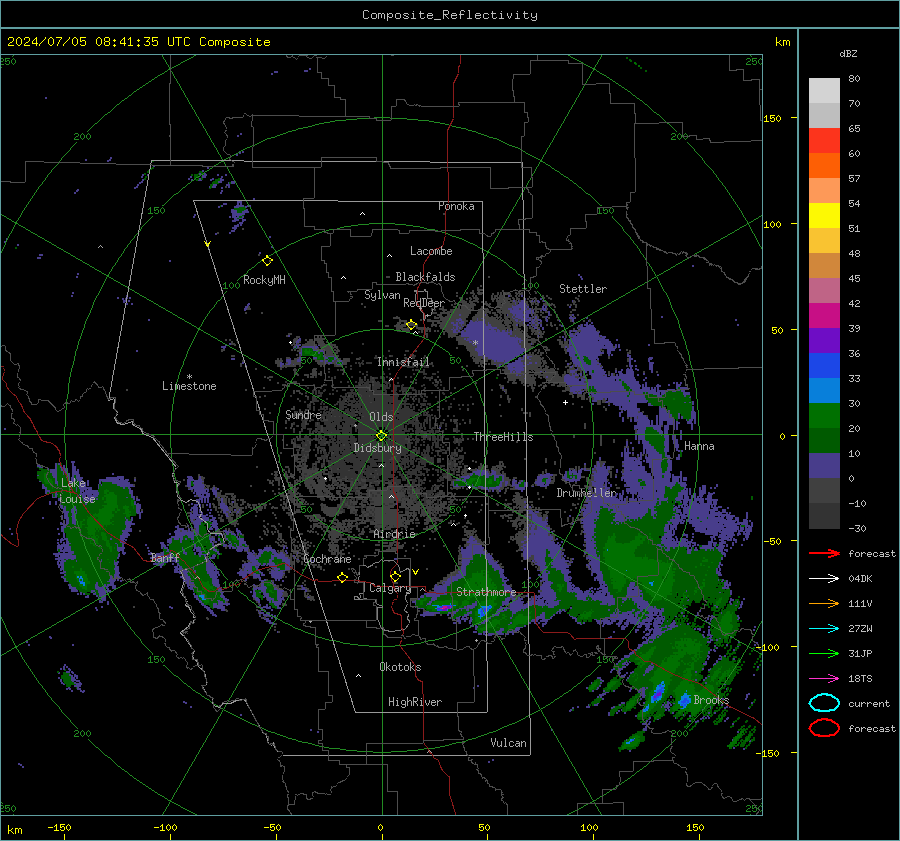Select the Stettler town label
Viewport: 900px width, 841px height.
(583, 289)
